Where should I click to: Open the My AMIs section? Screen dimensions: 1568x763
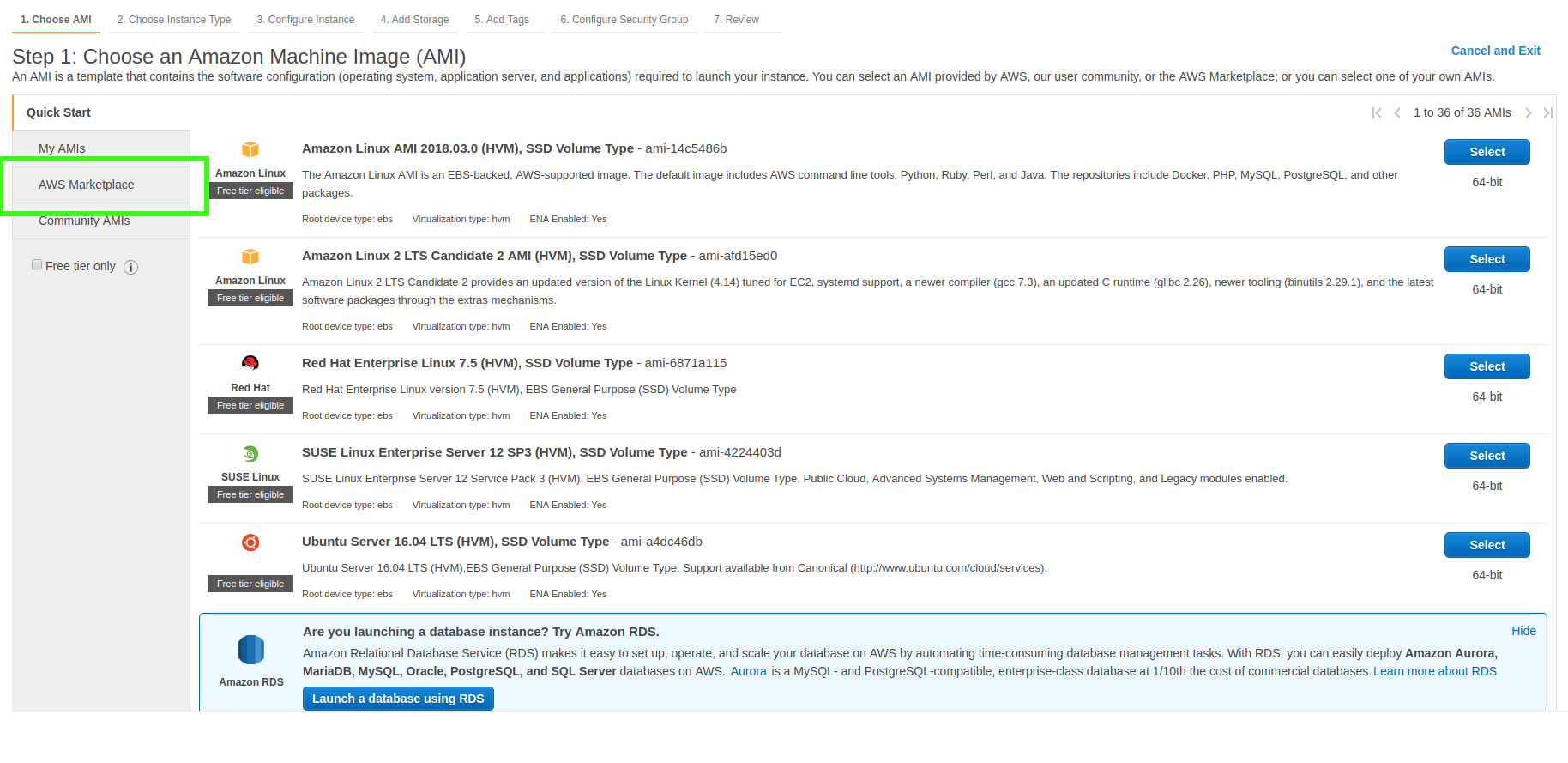point(62,148)
